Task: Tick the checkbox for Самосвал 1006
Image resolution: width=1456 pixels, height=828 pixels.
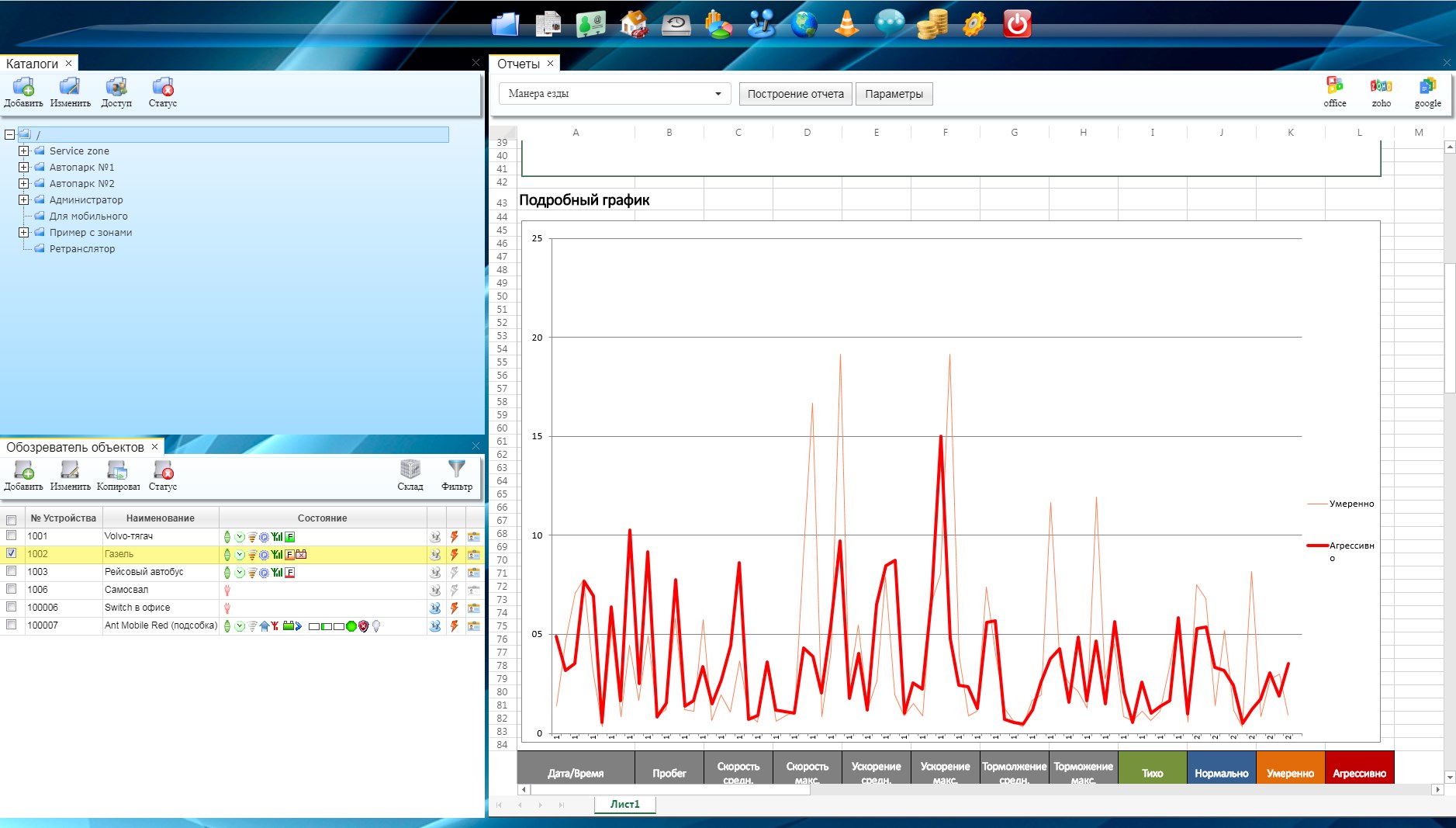Action: pos(12,589)
